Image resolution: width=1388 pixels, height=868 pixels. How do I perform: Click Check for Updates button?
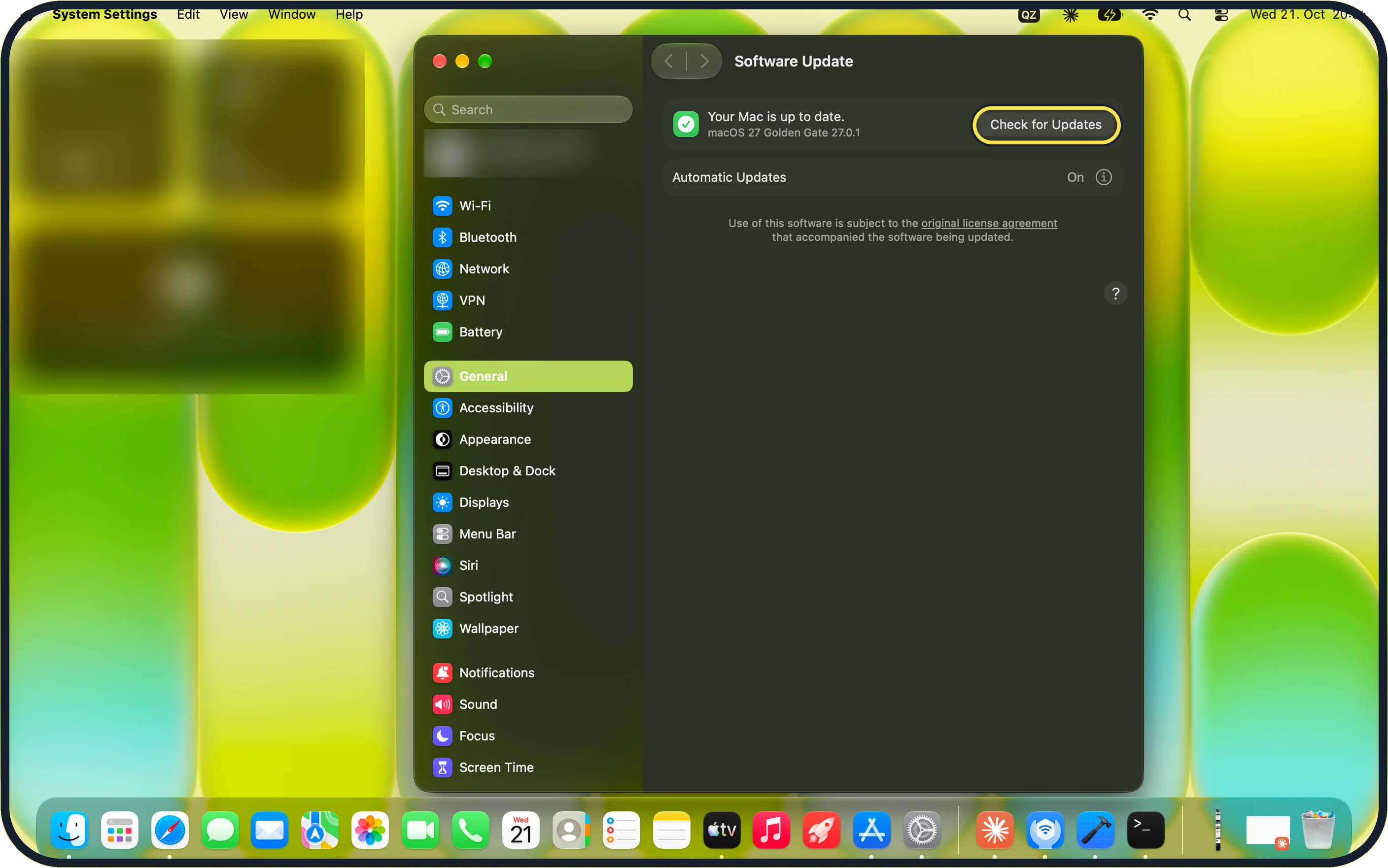coord(1046,125)
